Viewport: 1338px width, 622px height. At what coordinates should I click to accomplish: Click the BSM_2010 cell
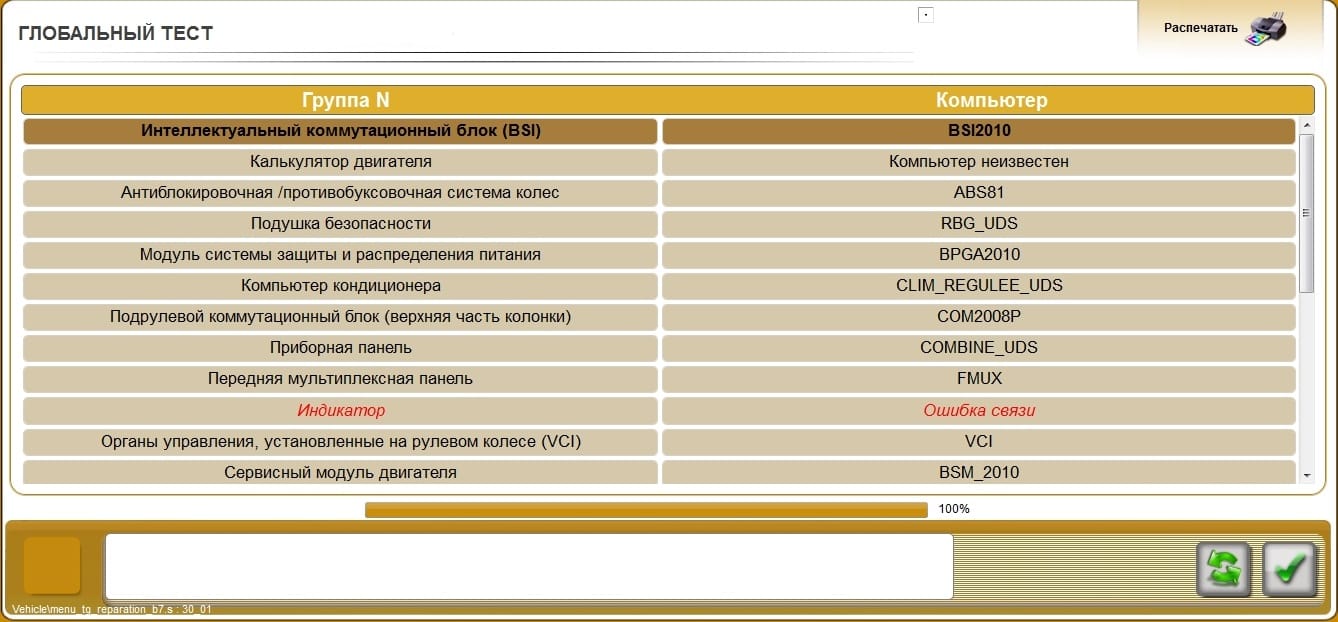point(979,472)
